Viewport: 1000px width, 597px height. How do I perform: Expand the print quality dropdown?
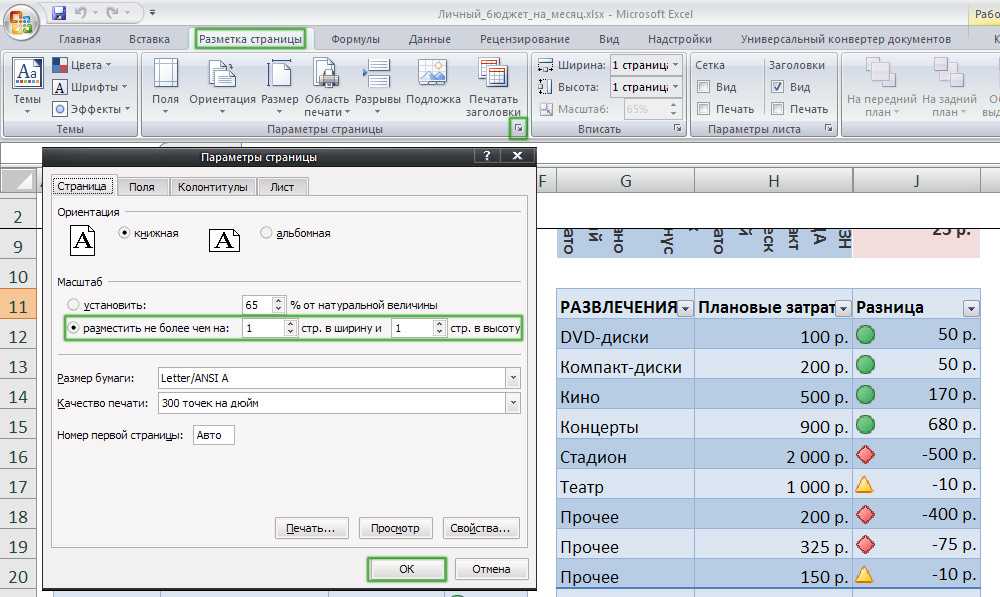(x=513, y=402)
